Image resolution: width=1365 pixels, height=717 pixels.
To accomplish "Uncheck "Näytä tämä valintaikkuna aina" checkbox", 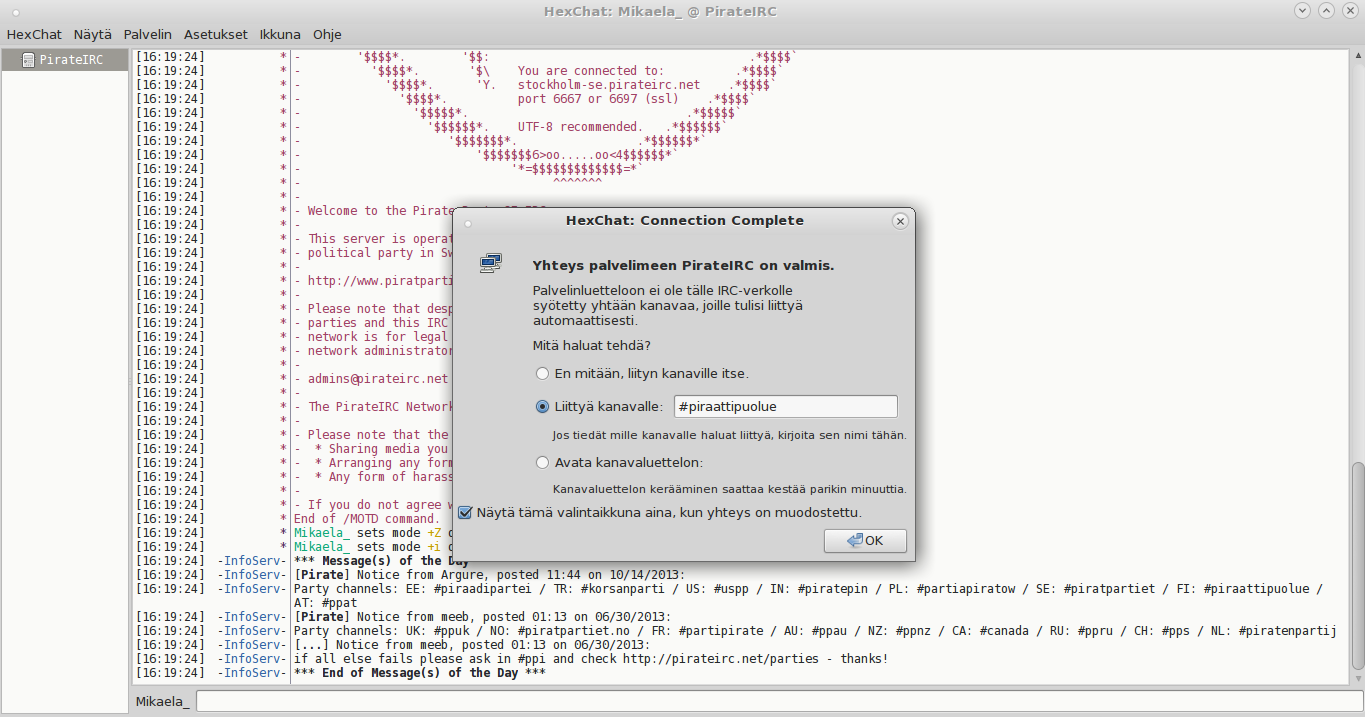I will 465,513.
